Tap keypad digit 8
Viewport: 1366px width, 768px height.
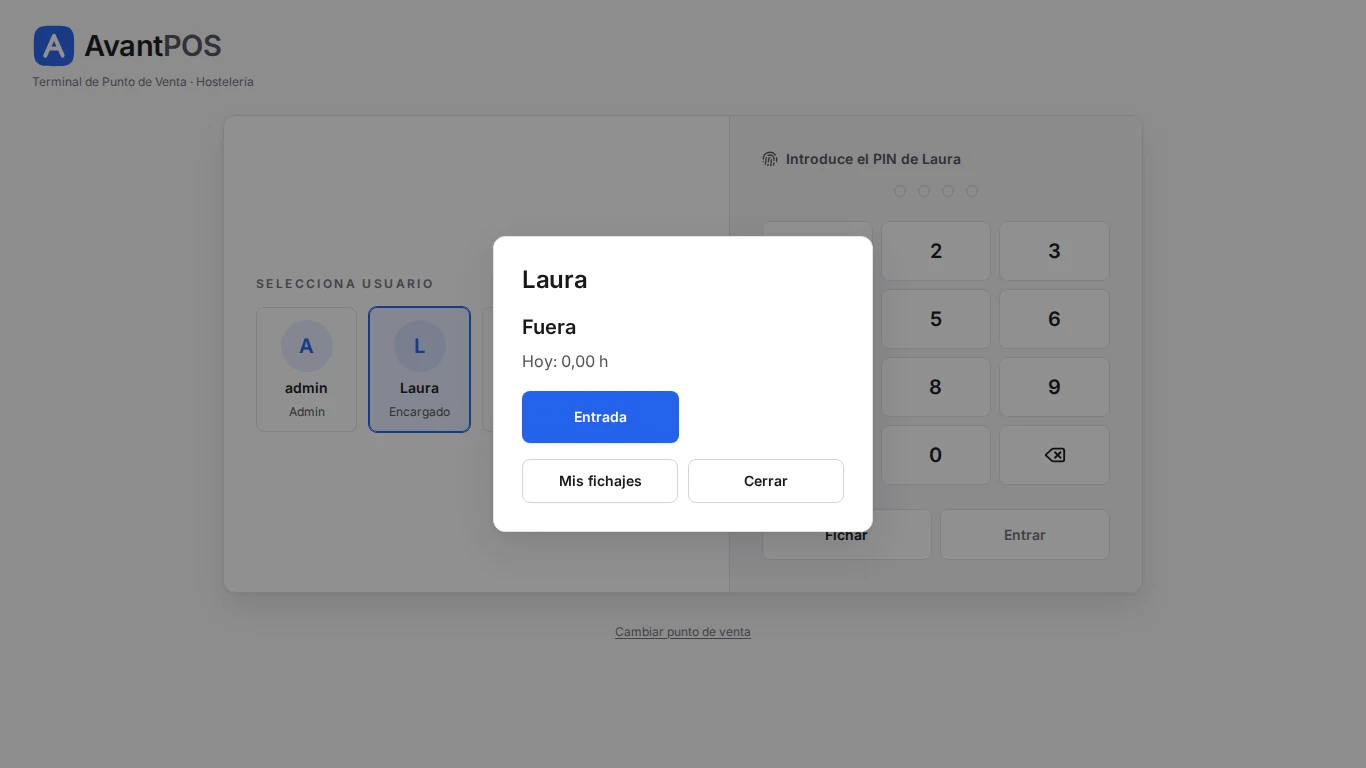point(936,387)
